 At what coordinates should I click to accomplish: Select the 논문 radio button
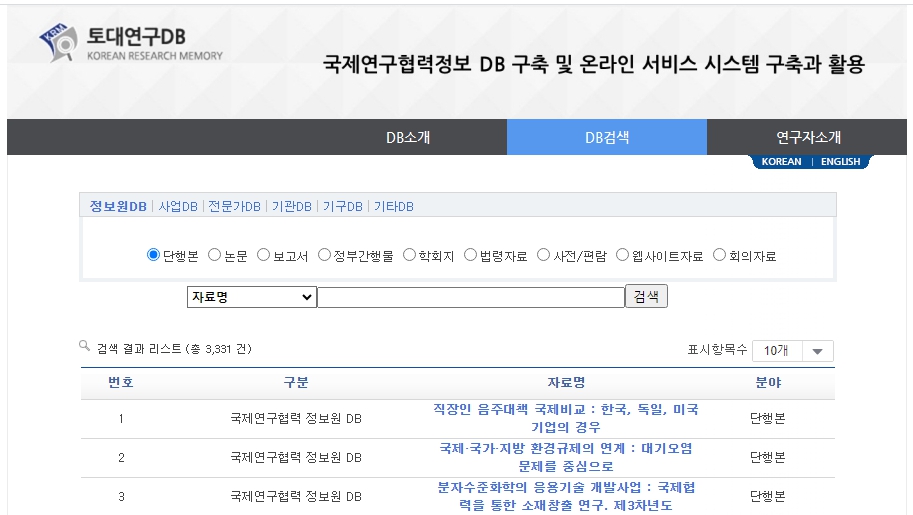click(x=214, y=255)
